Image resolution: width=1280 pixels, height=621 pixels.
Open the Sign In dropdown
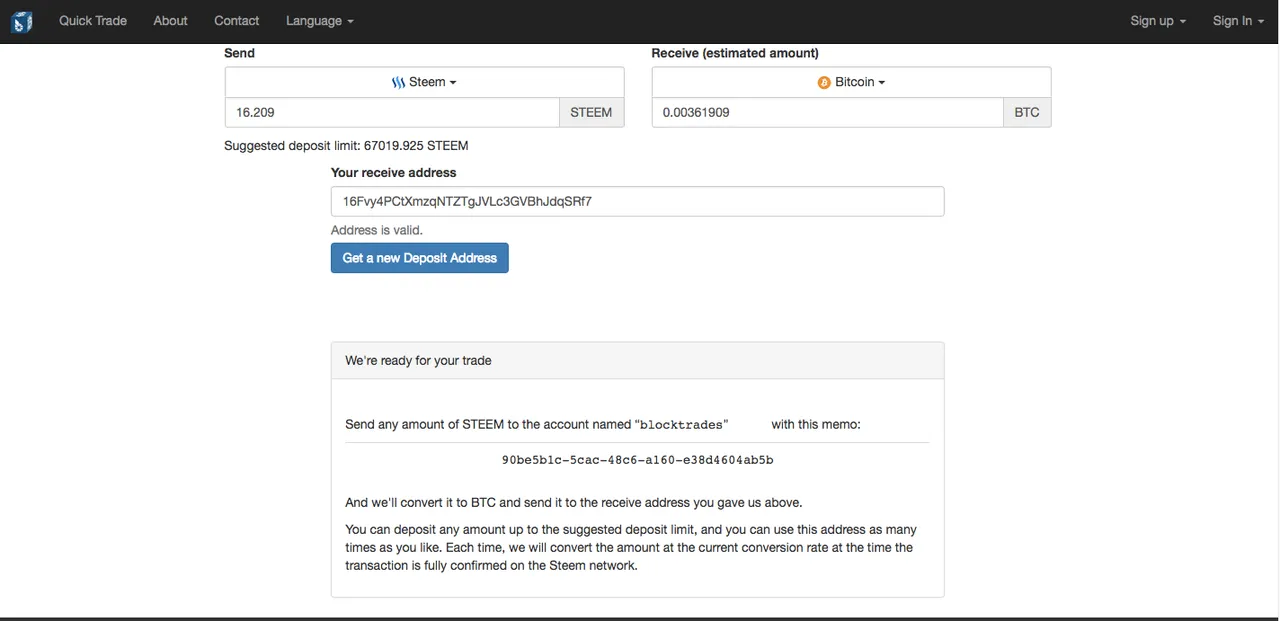(1238, 20)
